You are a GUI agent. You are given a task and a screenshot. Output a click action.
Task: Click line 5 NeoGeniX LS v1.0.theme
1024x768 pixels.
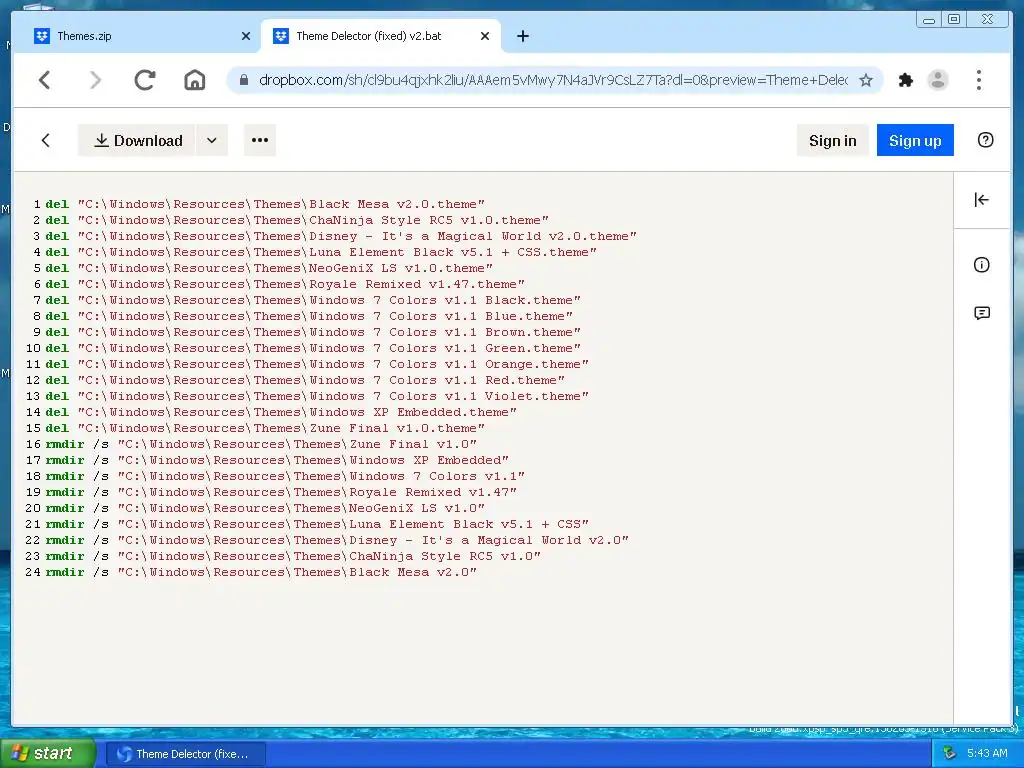point(269,268)
